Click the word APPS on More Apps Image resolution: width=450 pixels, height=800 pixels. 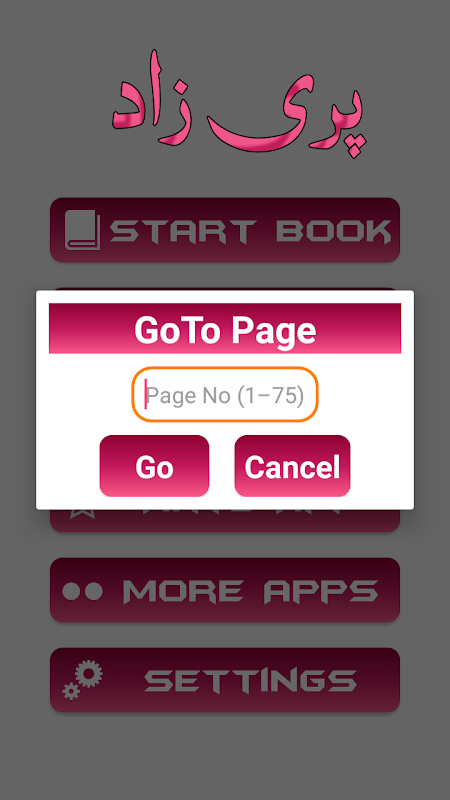coord(321,591)
